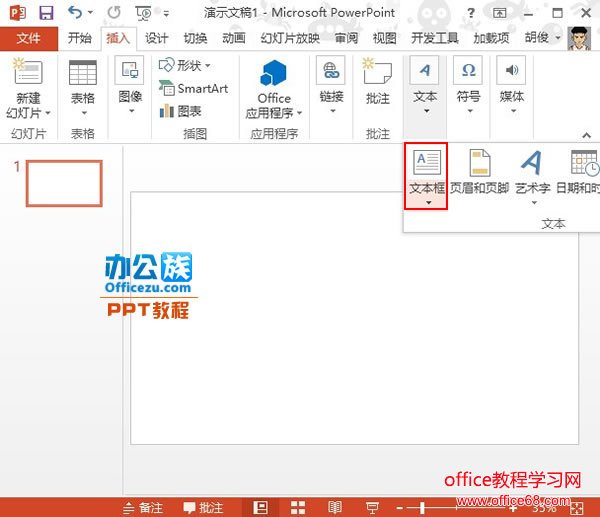The image size is (600, 517).
Task: Expand the 新建幻灯片 dropdown arrow
Action: [x=48, y=113]
